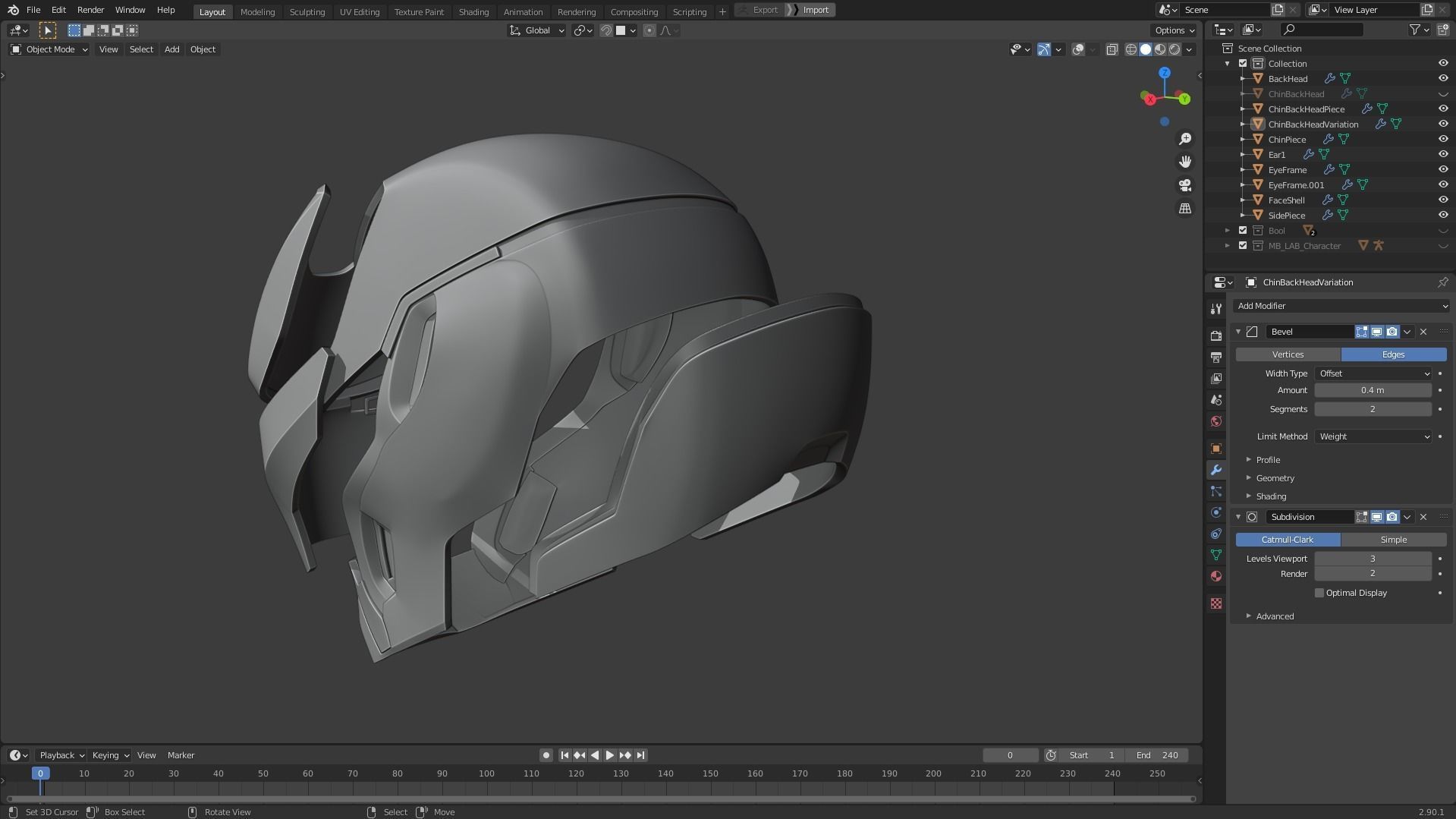Open Object Mode dropdown
This screenshot has width=1456, height=819.
tap(49, 49)
